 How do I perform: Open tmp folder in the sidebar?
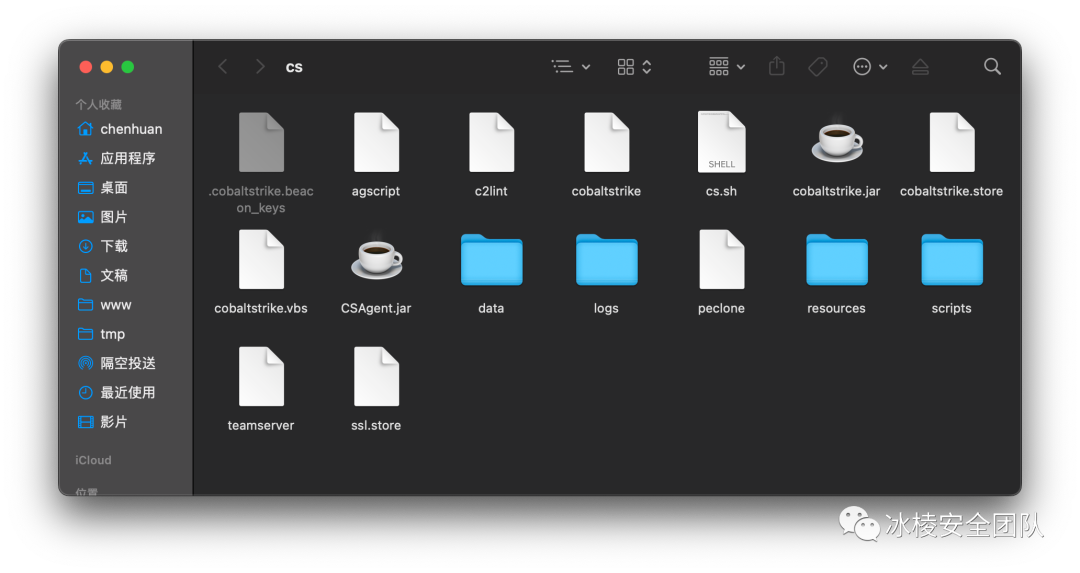click(x=101, y=334)
